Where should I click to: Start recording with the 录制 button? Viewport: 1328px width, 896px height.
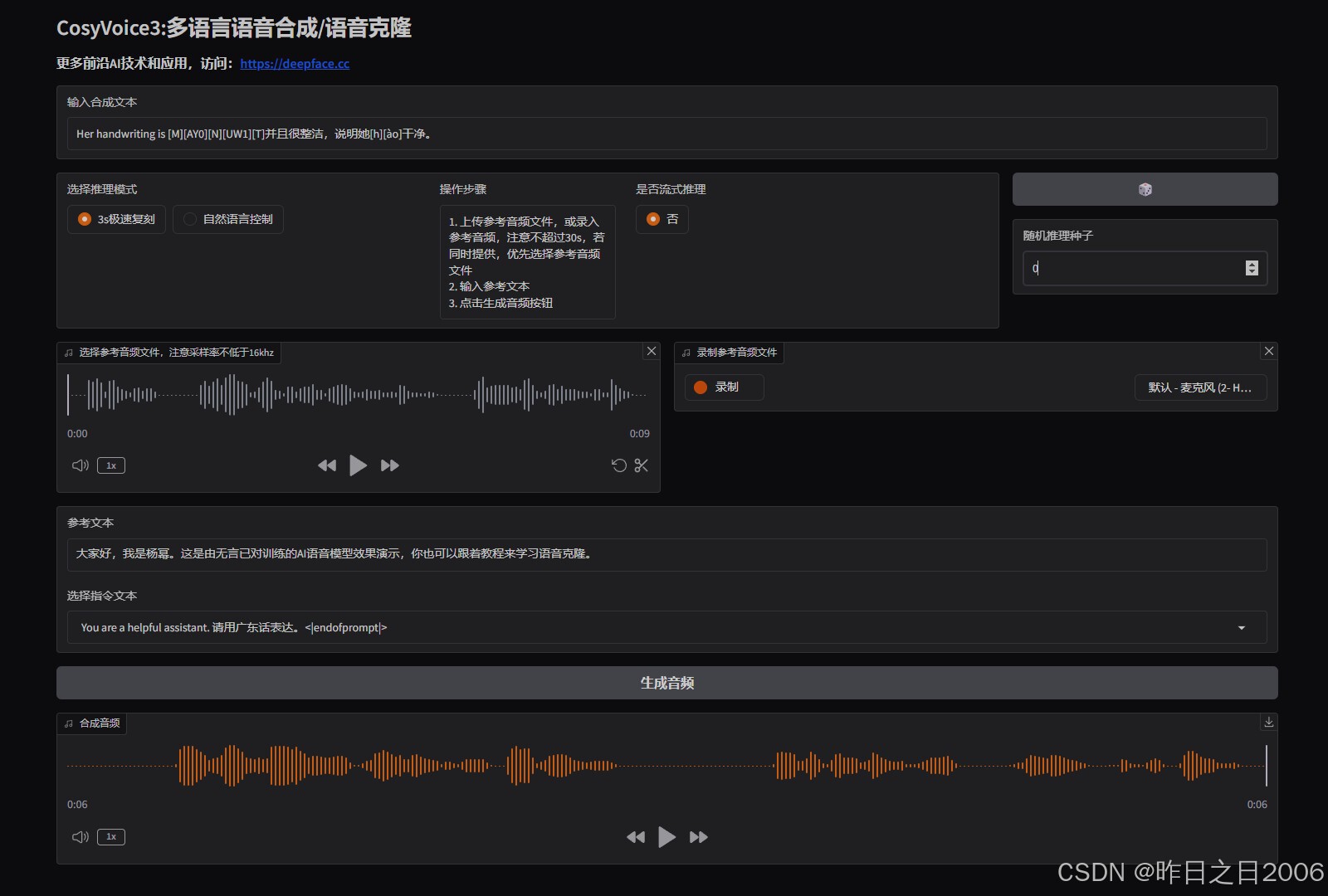pos(724,387)
